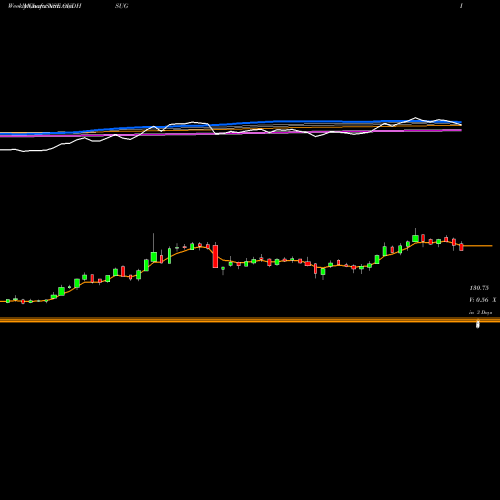Click the "V: 0.56 X" volume label
Screen dimensions: 500x500
tap(483, 300)
